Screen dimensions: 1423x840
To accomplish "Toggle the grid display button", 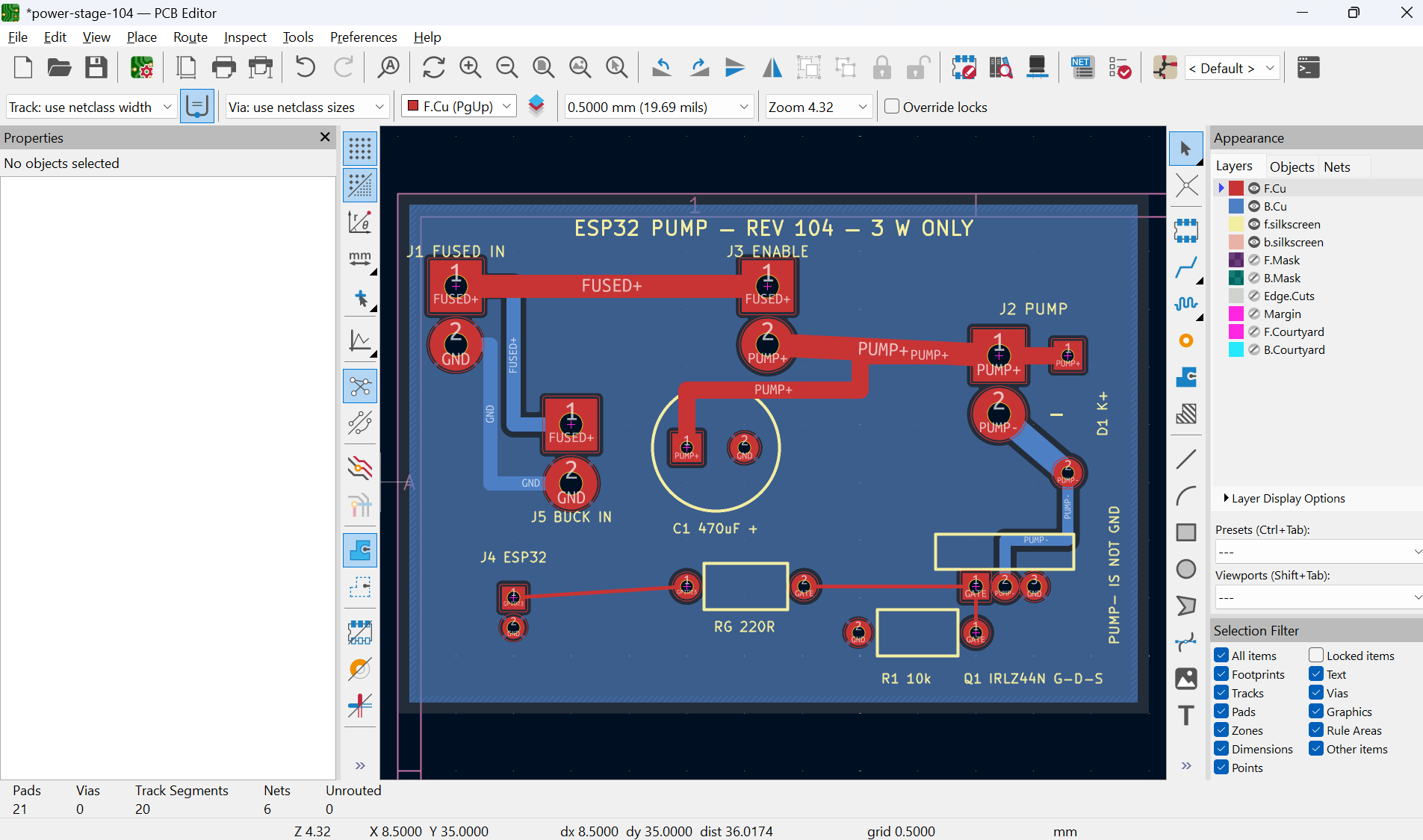I will click(x=360, y=148).
